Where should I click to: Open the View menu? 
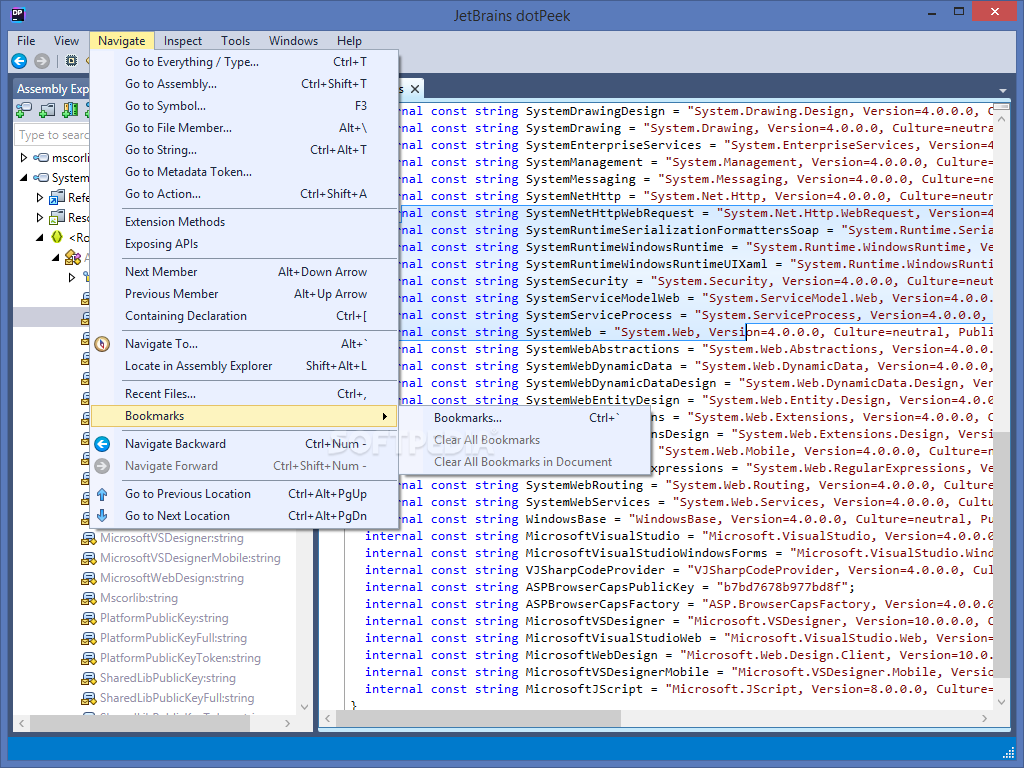click(66, 40)
